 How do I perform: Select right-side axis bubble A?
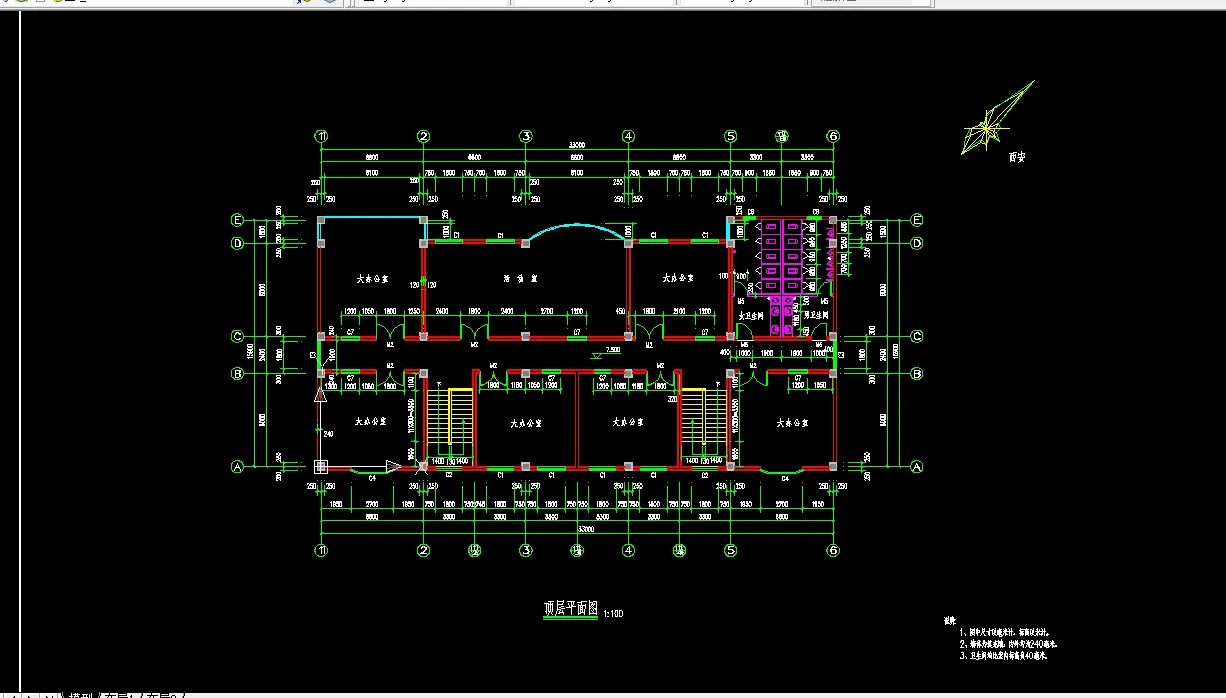pyautogui.click(x=916, y=466)
